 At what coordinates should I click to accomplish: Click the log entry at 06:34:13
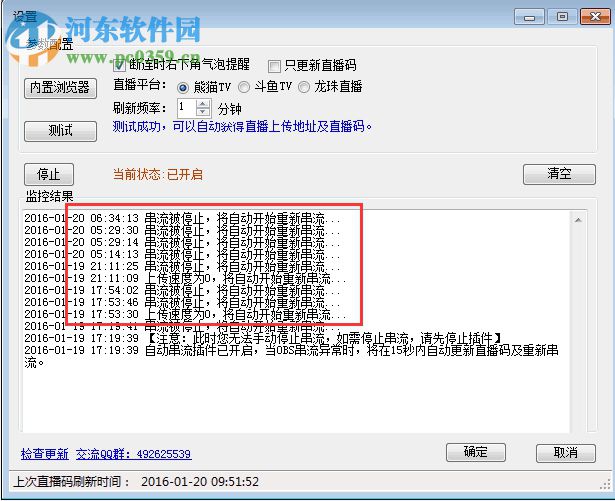click(182, 219)
